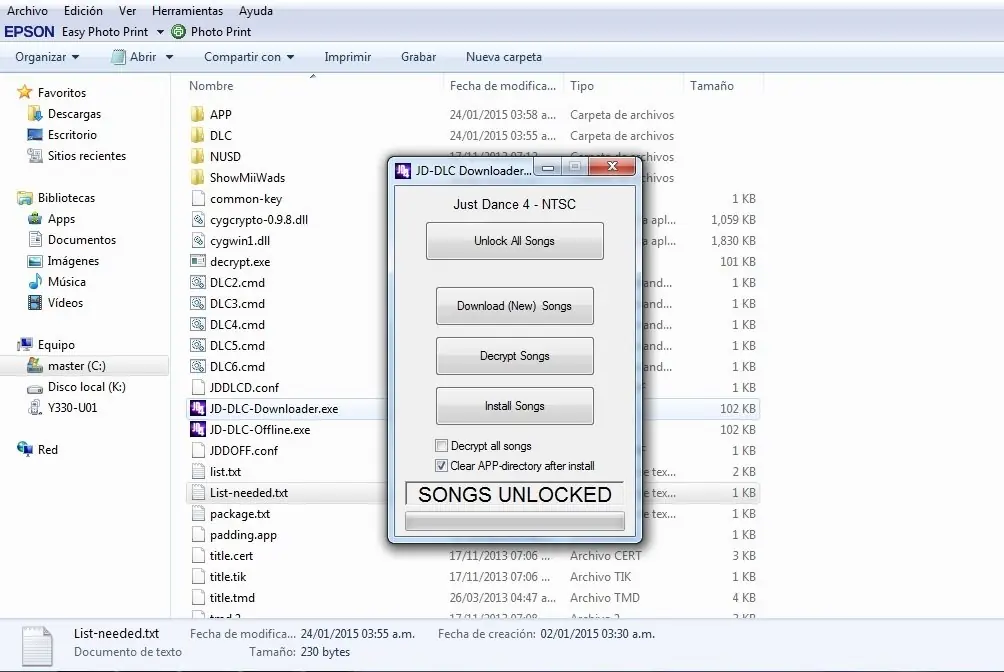1004x672 pixels.
Task: Click the master (C:) drive icon
Action: [x=35, y=366]
